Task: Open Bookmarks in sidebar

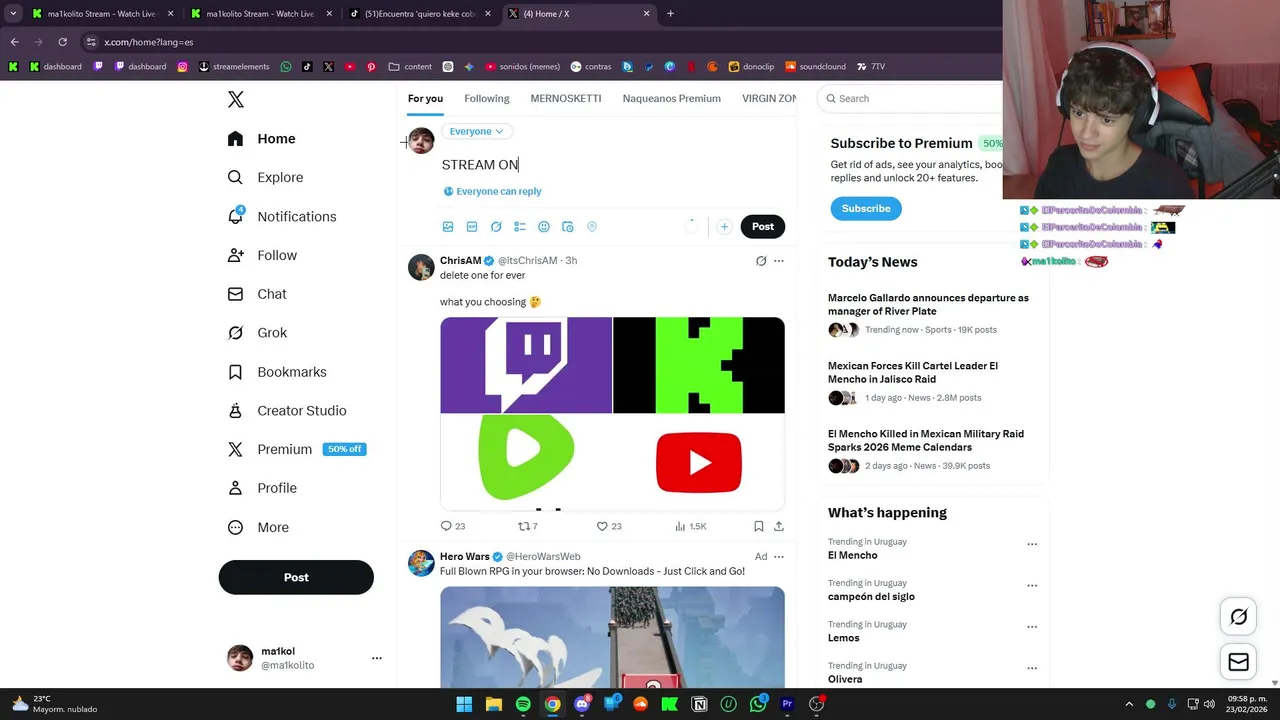Action: (277, 372)
